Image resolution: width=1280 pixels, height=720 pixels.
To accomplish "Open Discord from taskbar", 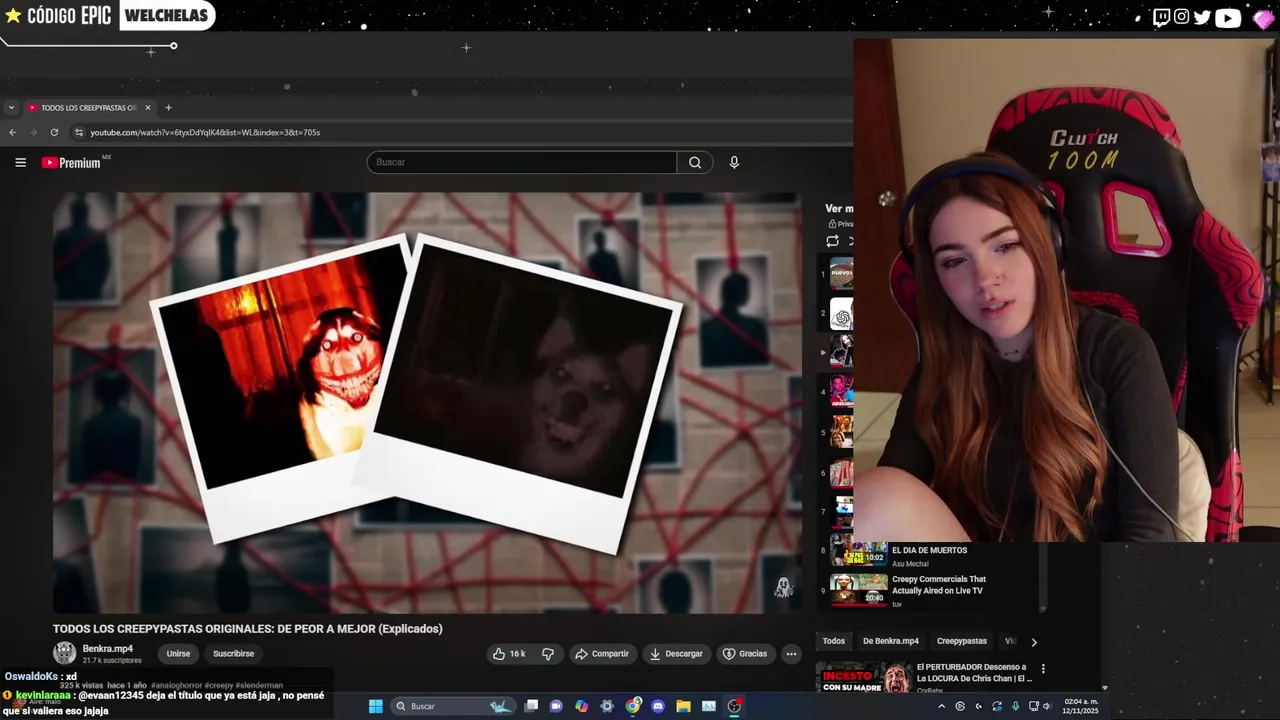I will [x=658, y=706].
